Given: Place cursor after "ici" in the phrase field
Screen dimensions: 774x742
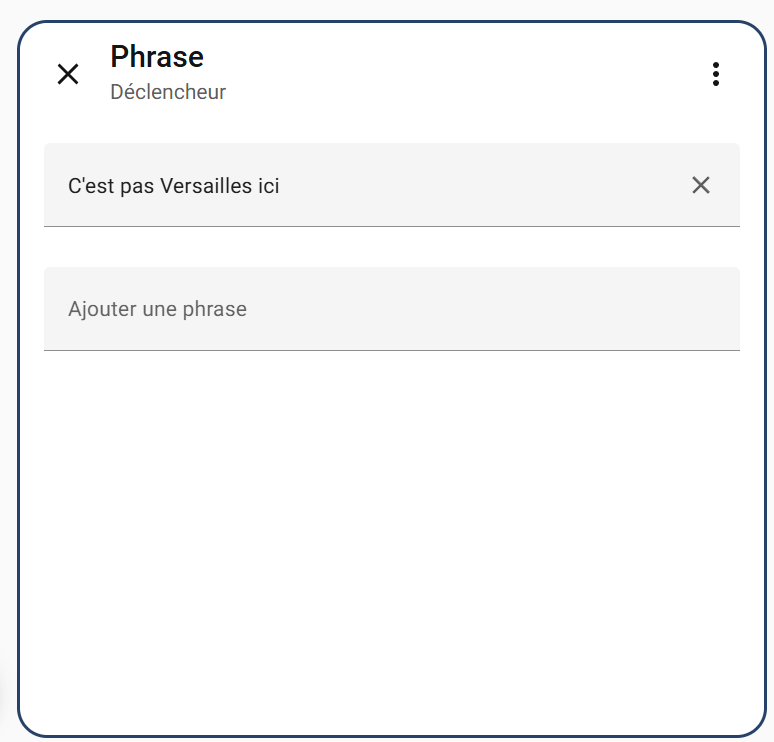Looking at the screenshot, I should click(x=282, y=186).
